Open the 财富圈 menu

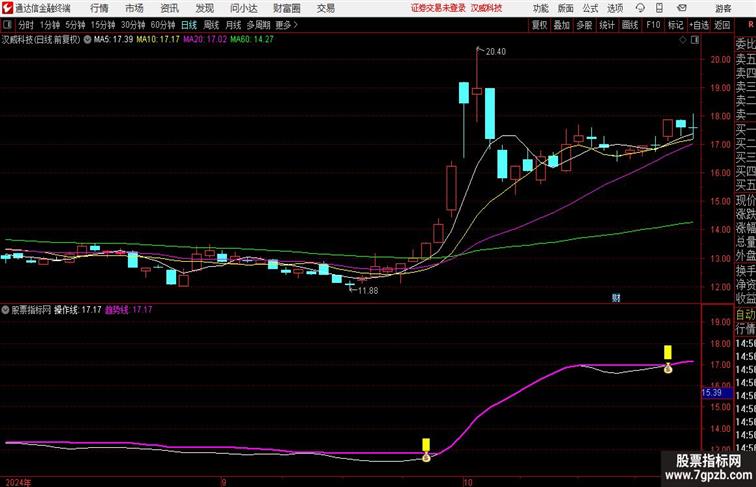point(287,8)
